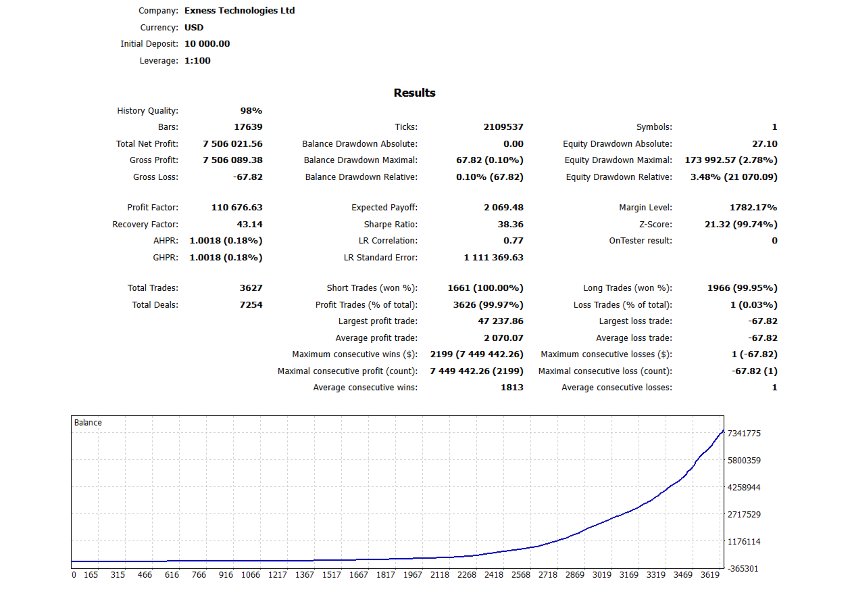Click the x-axis tick label 3619
852x600 pixels.
click(710, 574)
